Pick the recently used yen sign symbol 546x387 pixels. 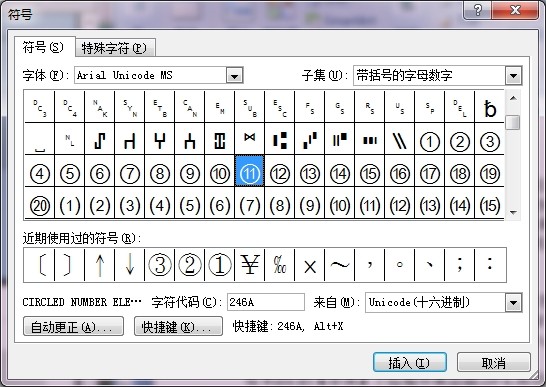tap(250, 265)
